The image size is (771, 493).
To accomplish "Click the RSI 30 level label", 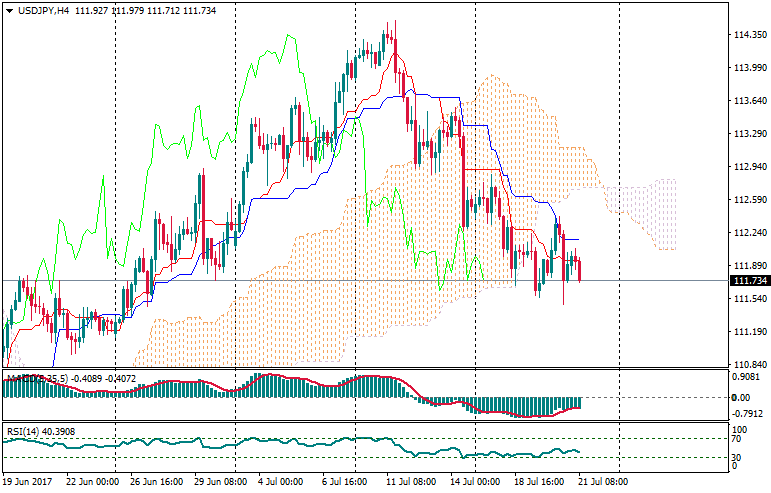I will [737, 458].
